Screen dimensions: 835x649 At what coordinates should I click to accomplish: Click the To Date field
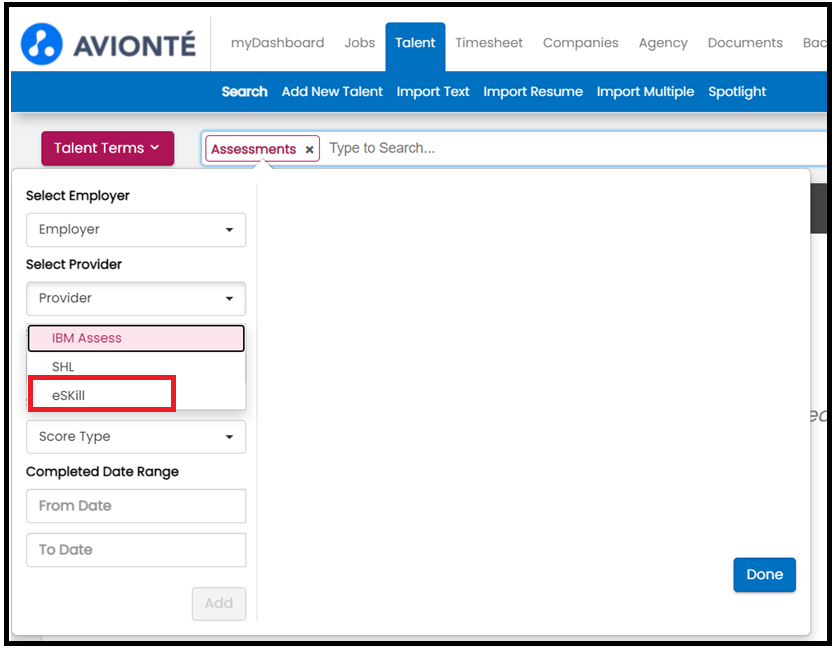(136, 549)
